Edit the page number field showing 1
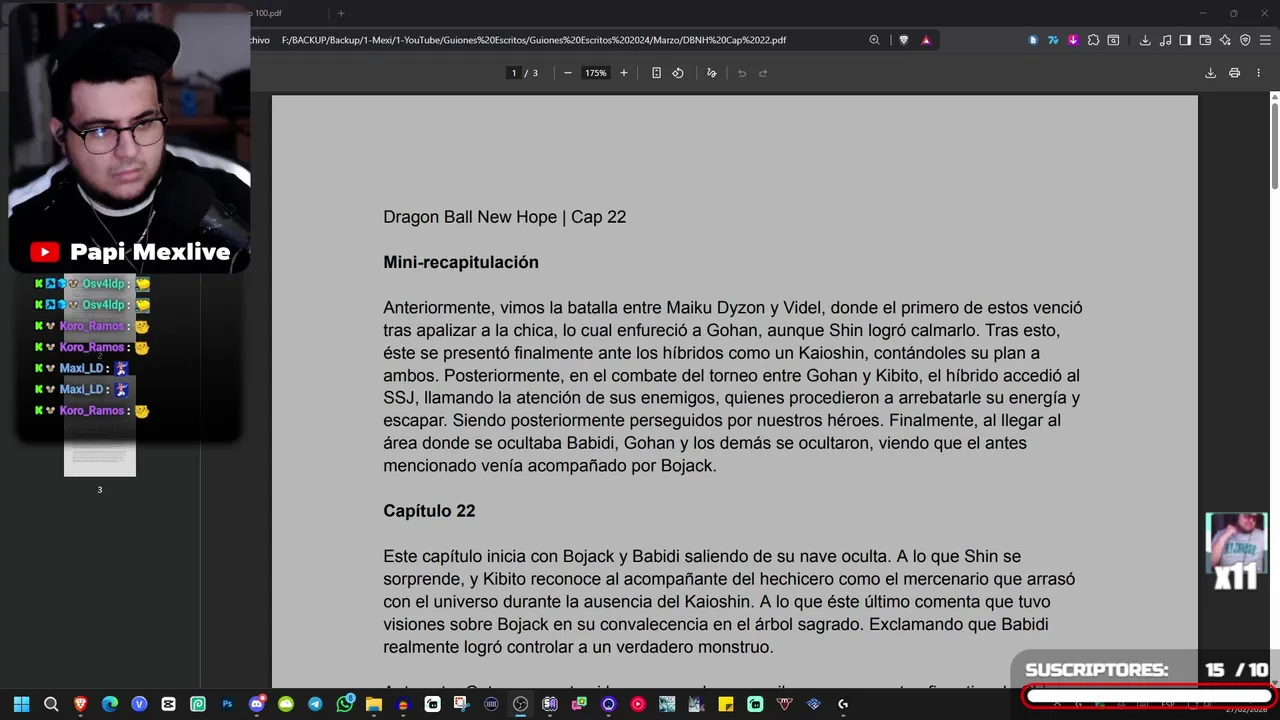1280x720 pixels. (x=514, y=73)
